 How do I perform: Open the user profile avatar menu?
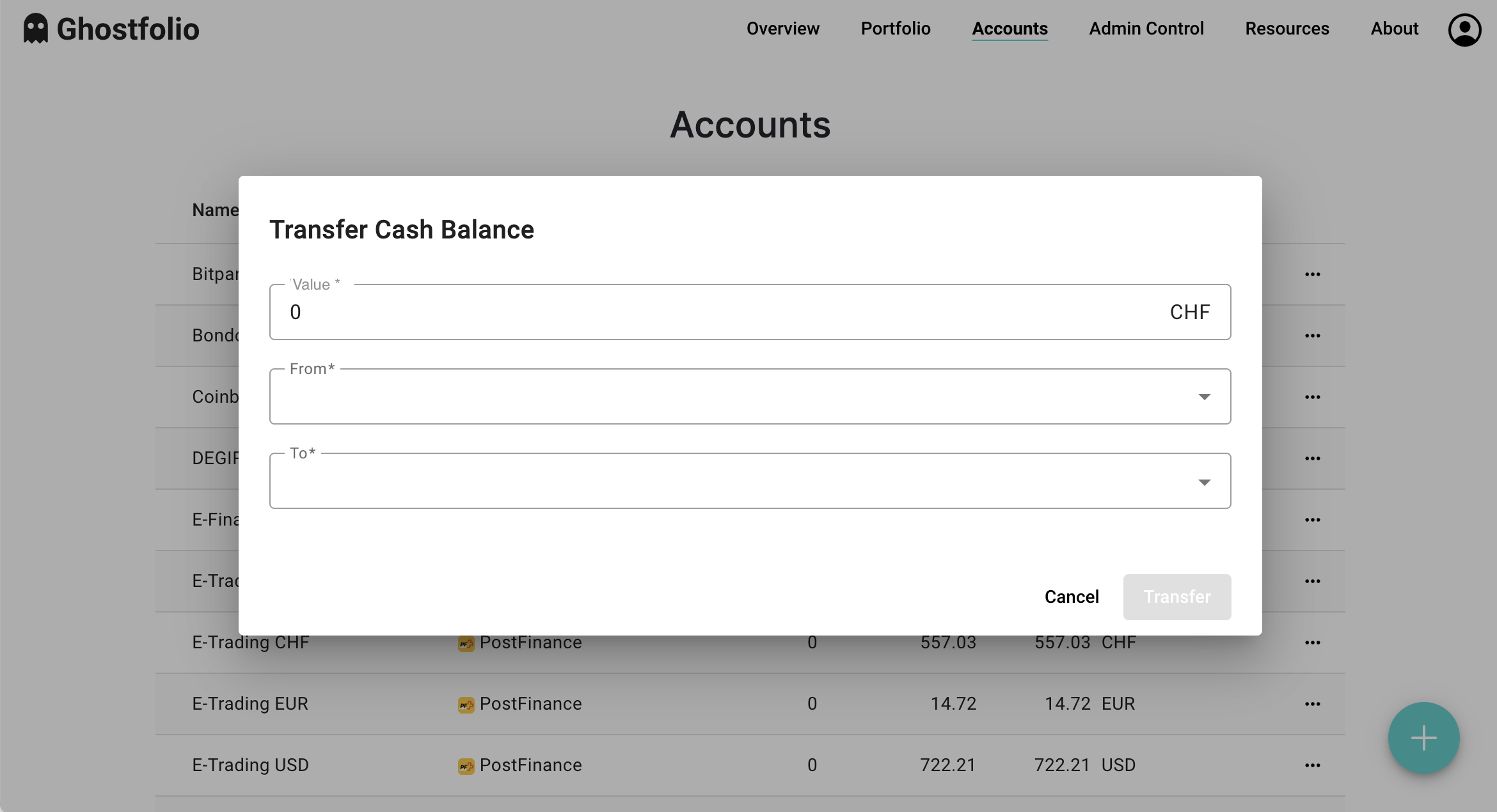[x=1464, y=29]
